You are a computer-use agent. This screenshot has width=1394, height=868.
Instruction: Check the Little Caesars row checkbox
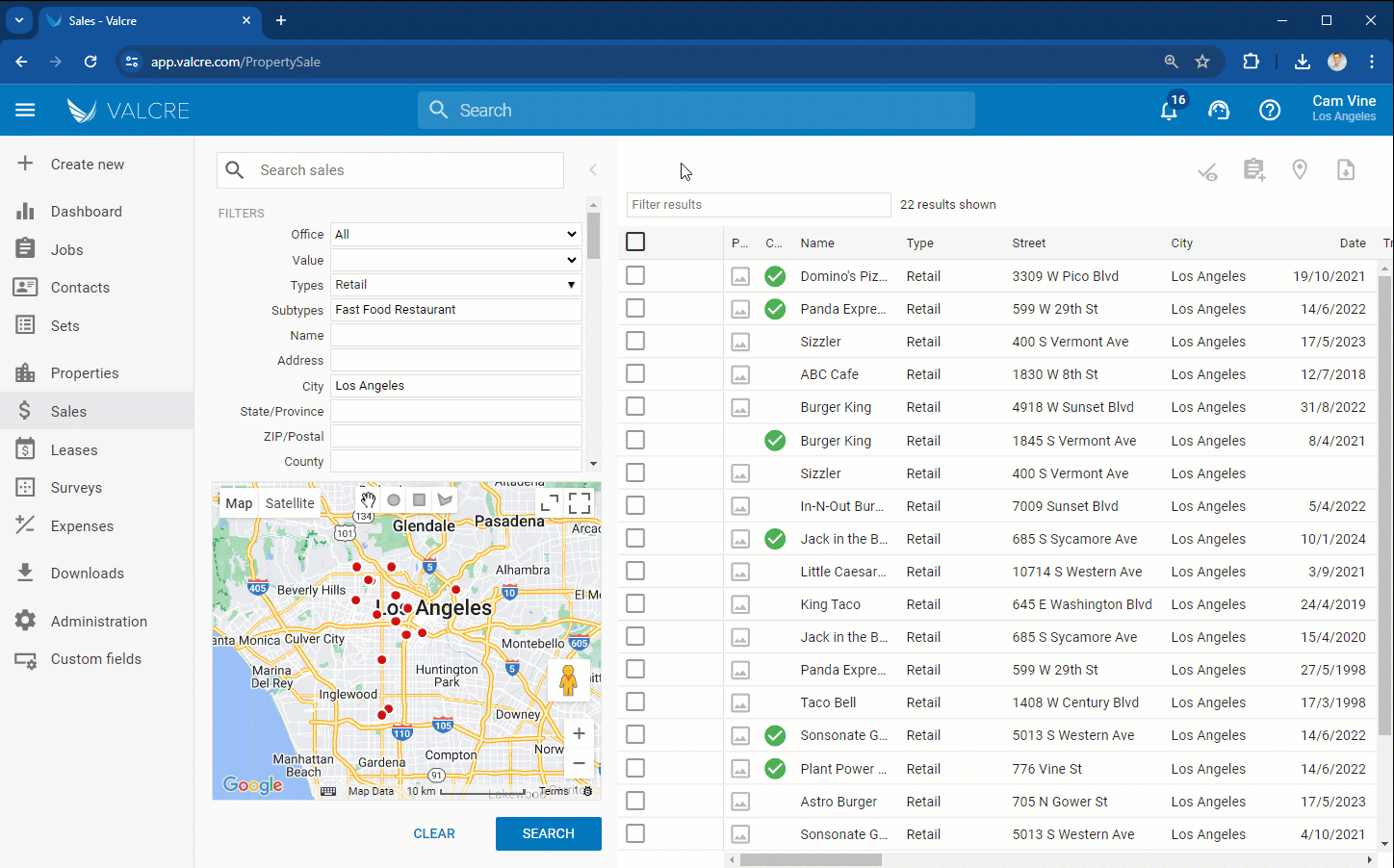(x=635, y=571)
